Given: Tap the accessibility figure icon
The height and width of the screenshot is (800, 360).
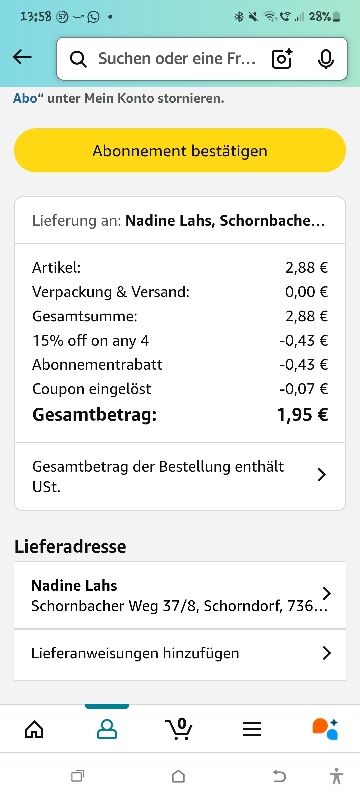Looking at the screenshot, I should [336, 776].
